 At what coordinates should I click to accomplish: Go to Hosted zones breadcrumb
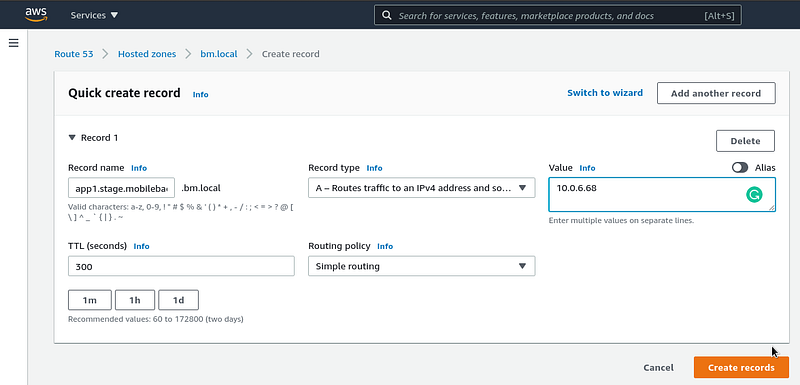147,54
